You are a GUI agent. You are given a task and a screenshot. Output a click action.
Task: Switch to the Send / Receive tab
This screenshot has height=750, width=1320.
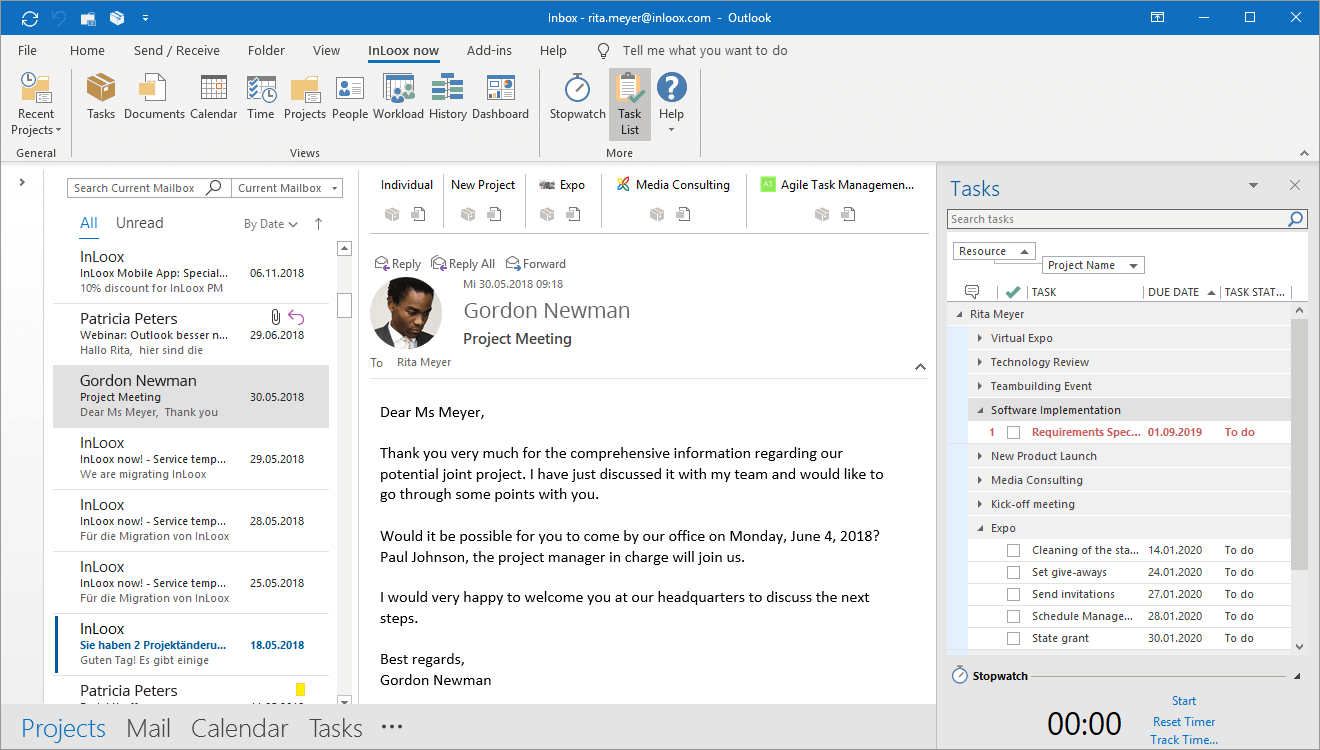coord(177,50)
